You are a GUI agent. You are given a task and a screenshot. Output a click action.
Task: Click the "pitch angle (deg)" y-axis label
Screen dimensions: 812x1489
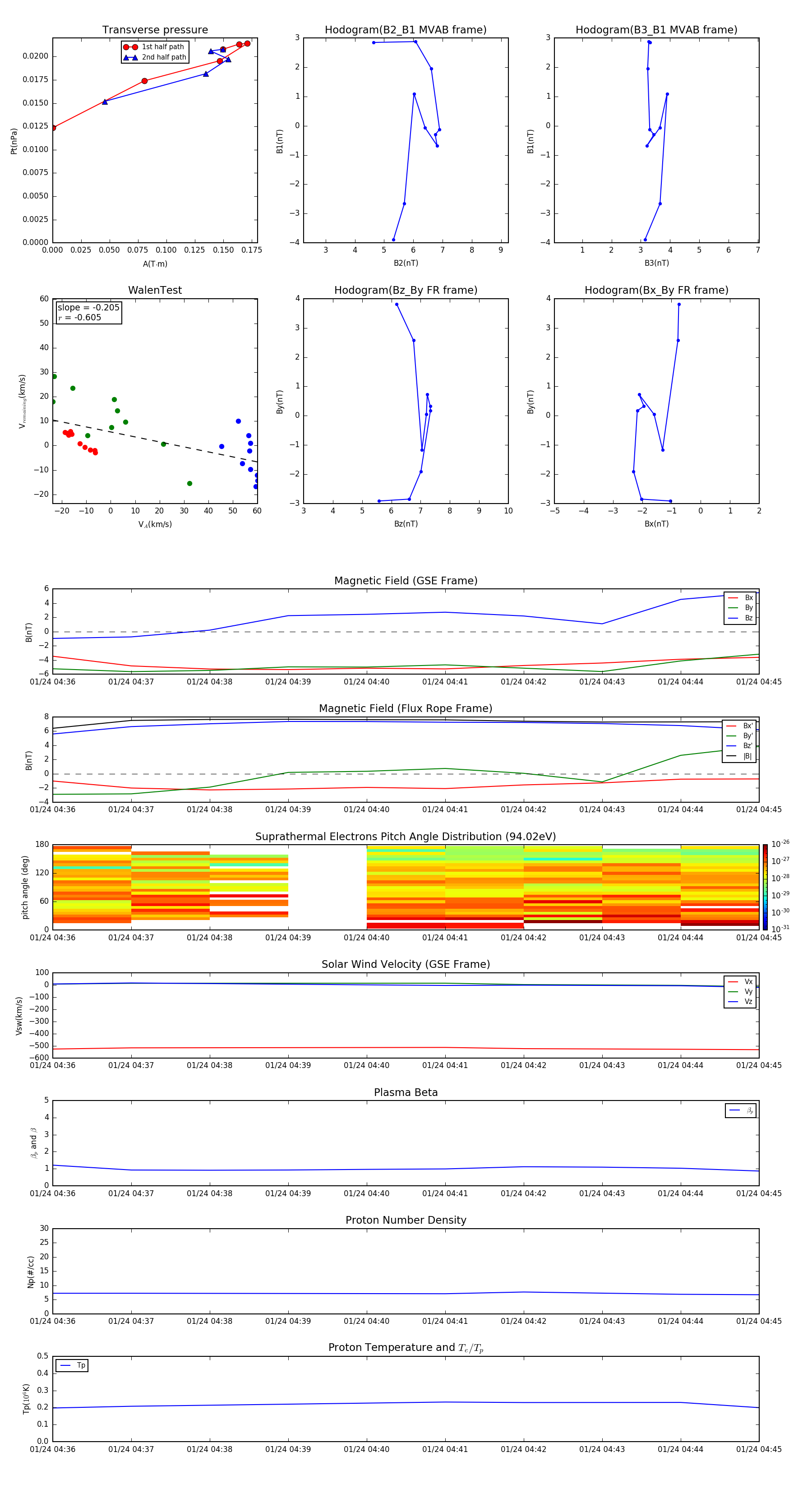(25, 887)
